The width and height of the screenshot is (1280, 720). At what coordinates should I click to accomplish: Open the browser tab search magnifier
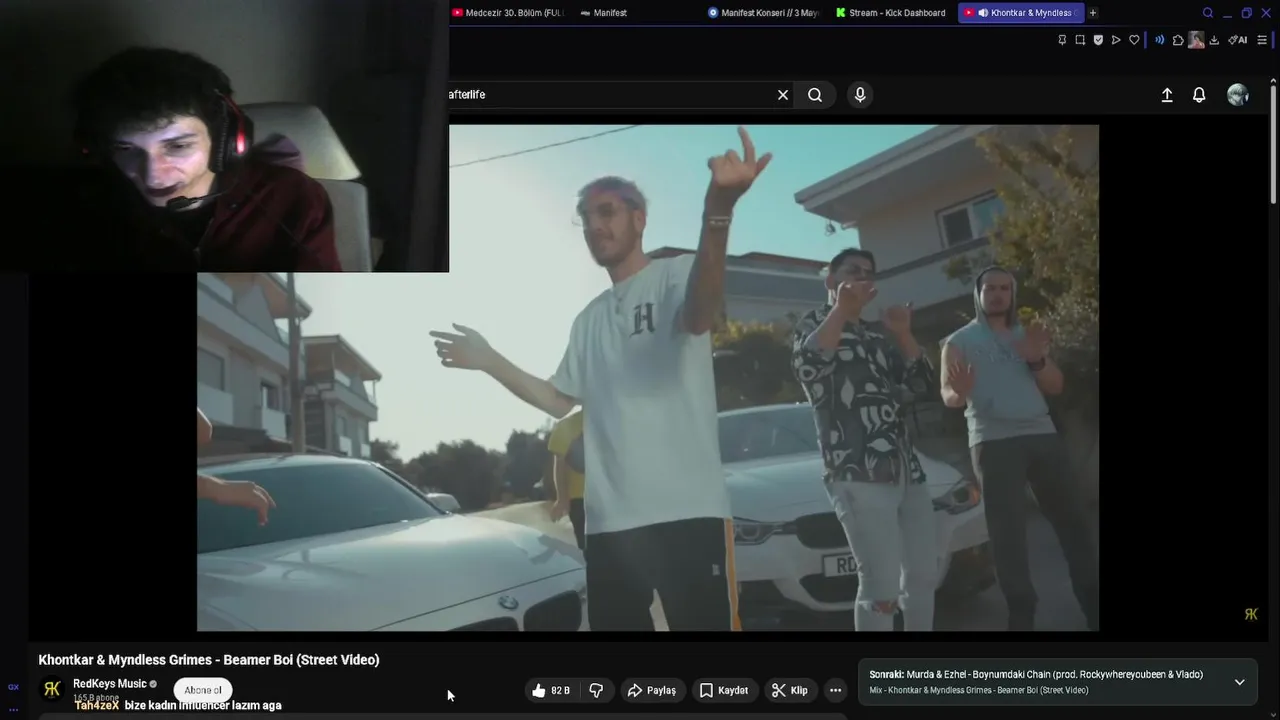click(1208, 13)
